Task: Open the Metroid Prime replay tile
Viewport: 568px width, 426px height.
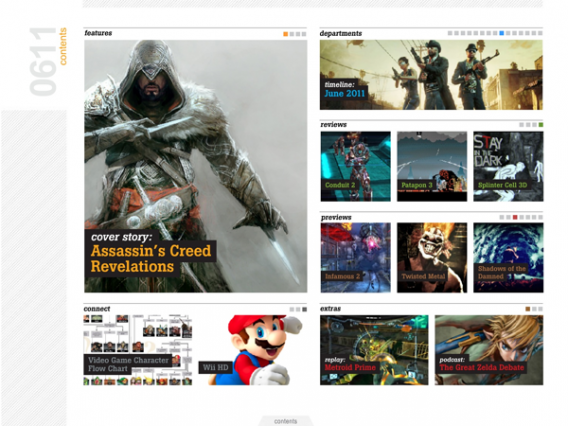Action: (374, 350)
